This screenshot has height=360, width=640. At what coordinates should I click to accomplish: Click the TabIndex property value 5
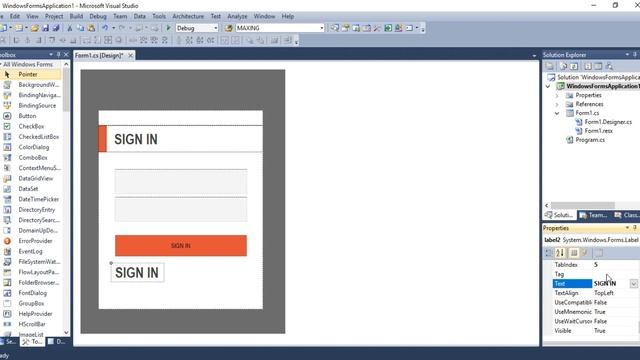click(596, 265)
